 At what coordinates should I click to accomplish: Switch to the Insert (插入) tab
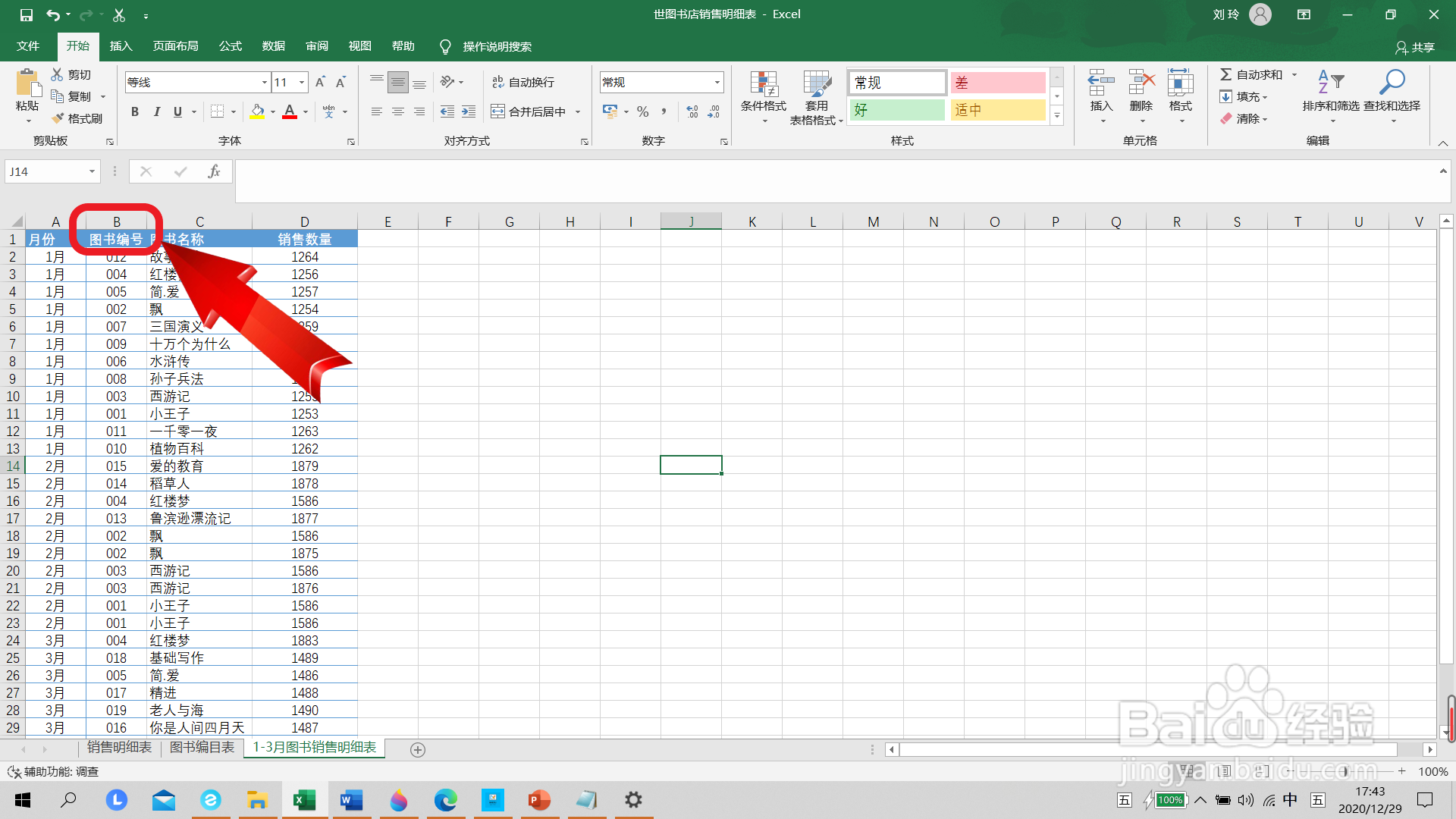[121, 46]
